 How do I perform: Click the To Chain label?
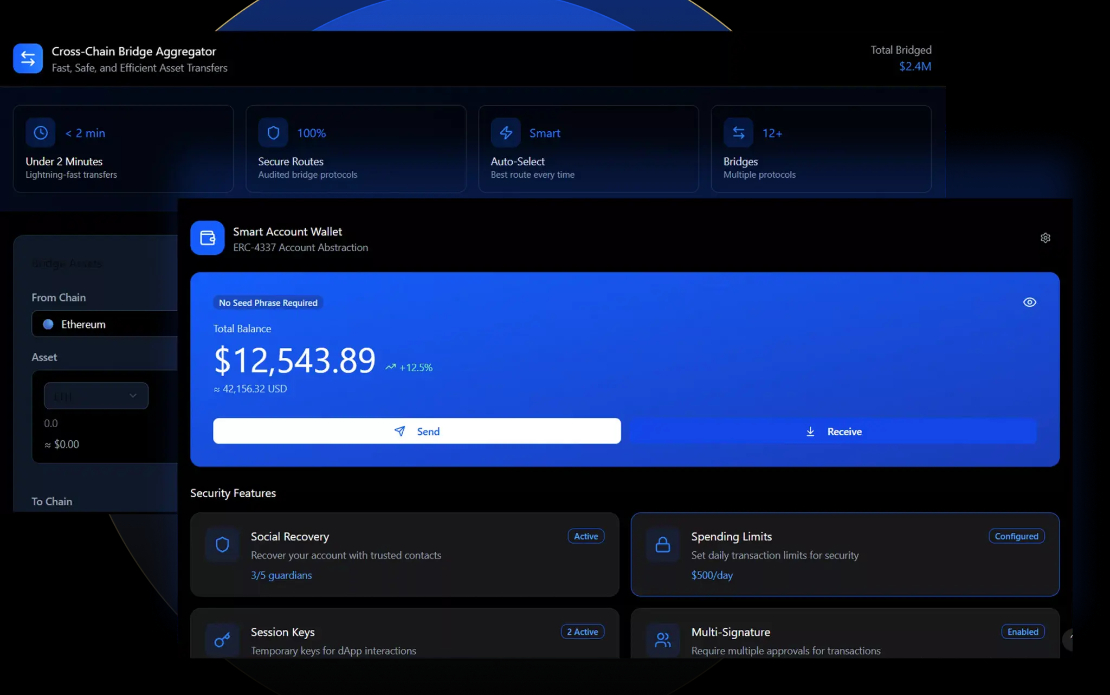point(52,501)
